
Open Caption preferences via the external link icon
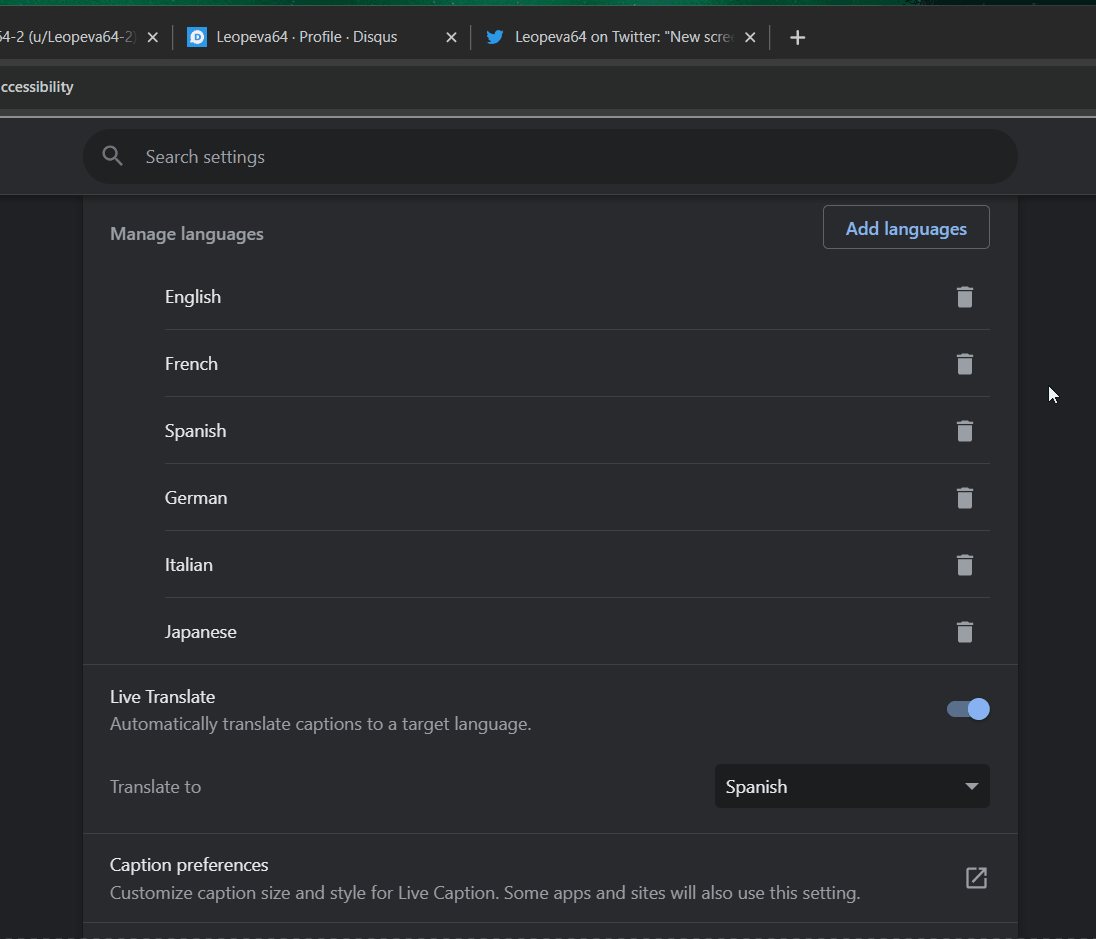click(975, 877)
